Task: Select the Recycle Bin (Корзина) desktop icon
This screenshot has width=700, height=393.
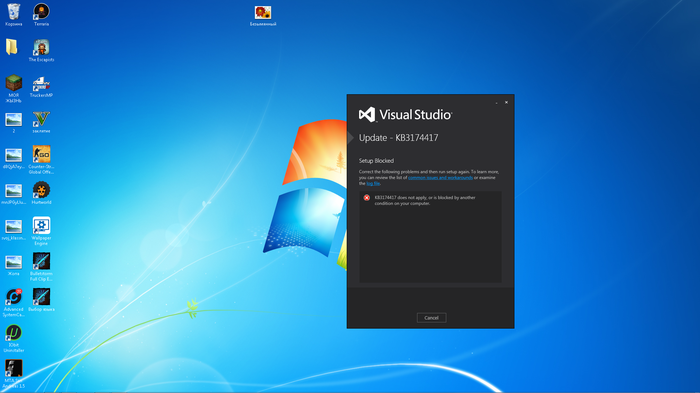Action: 13,15
